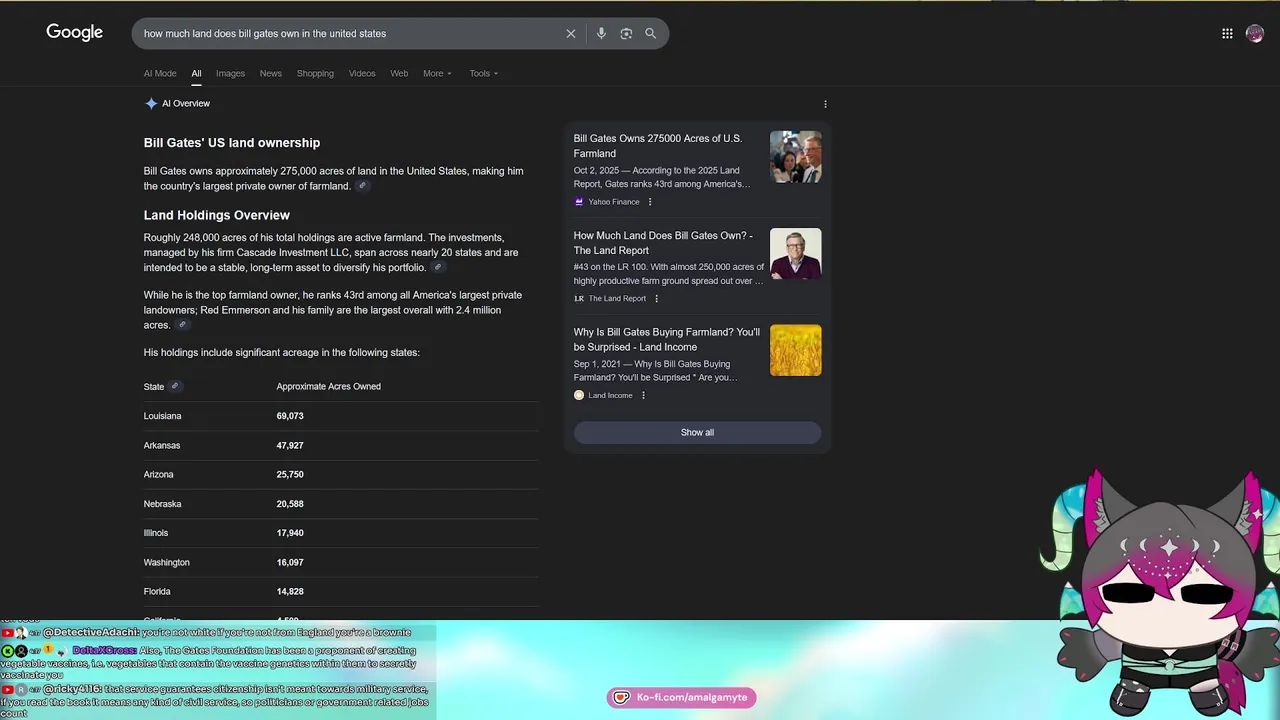Image resolution: width=1280 pixels, height=720 pixels.
Task: Open 'How Much Land Does Bill Gates Own' link
Action: point(663,243)
